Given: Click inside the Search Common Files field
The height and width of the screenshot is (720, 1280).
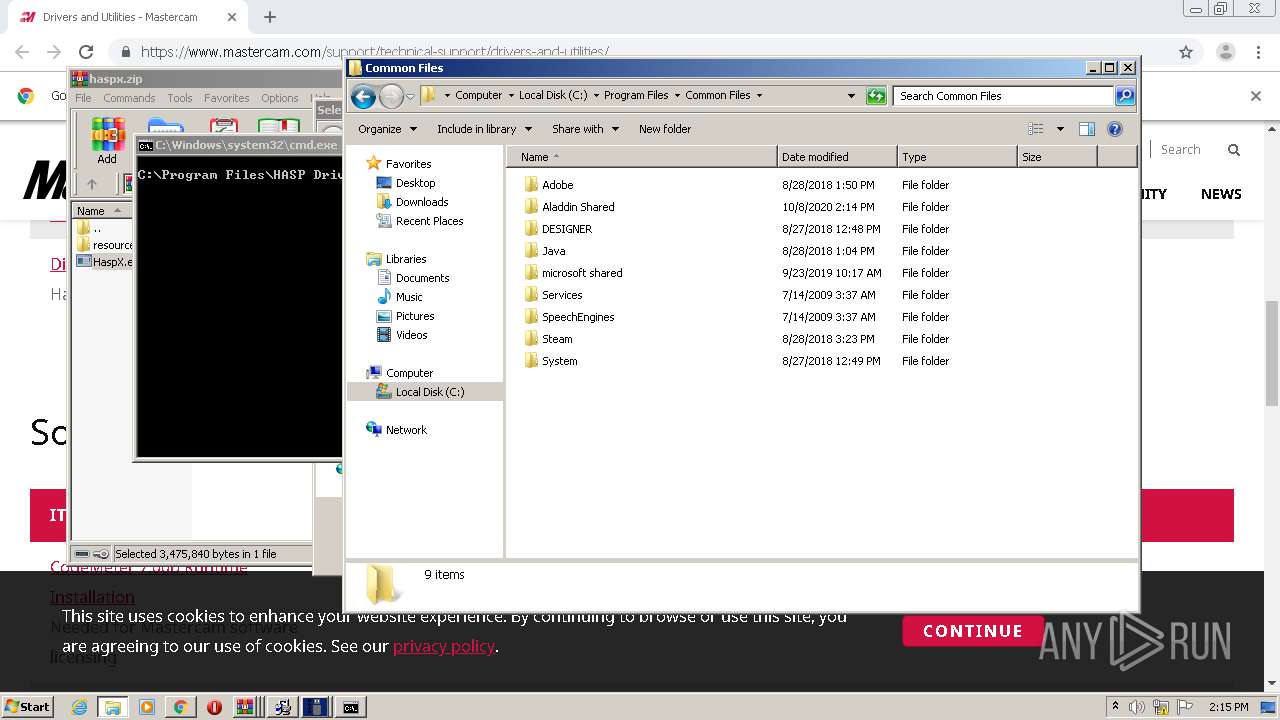Looking at the screenshot, I should [x=1003, y=96].
